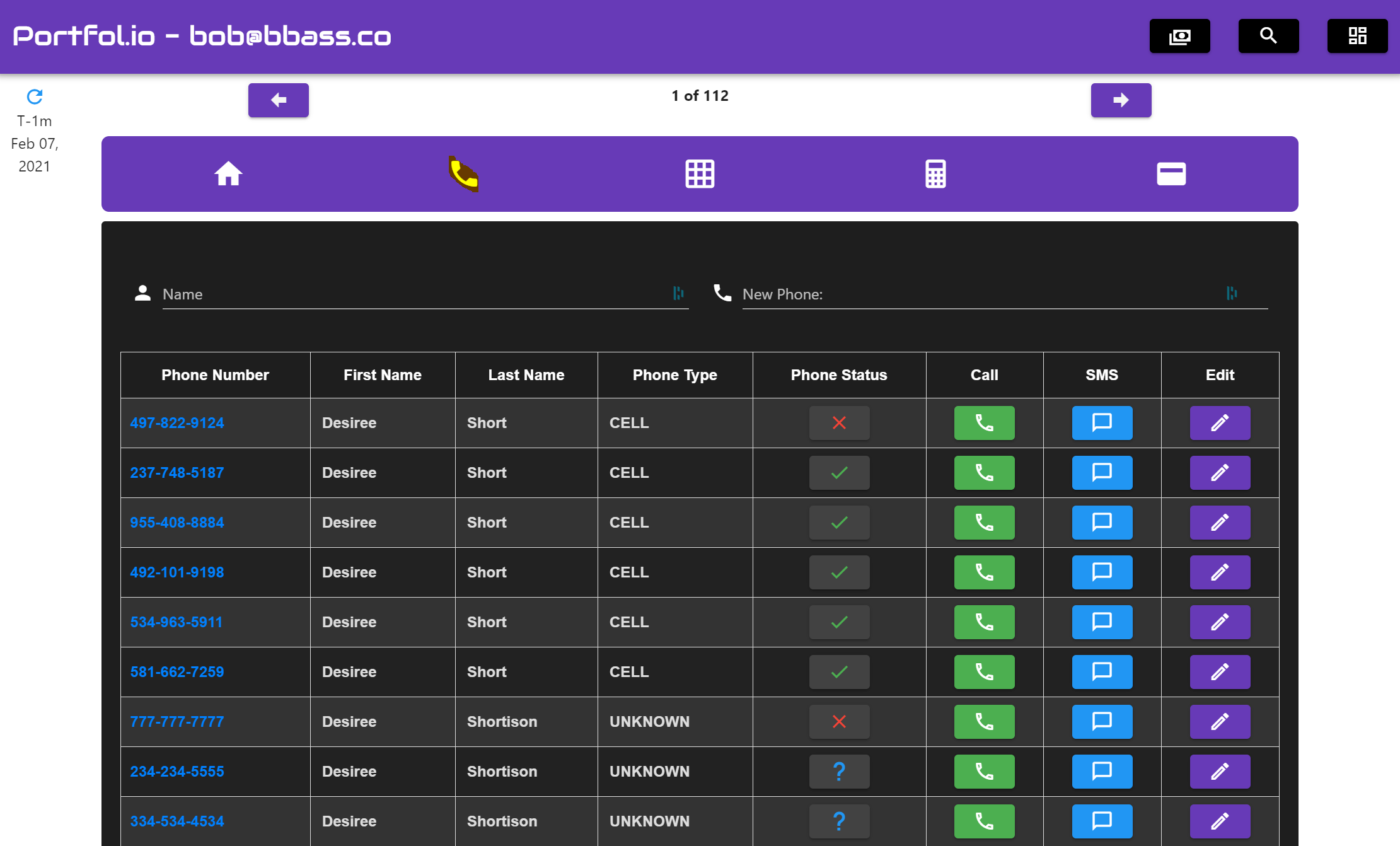This screenshot has width=1400, height=846.
Task: Toggle phone status for 497-822-9124
Action: coord(839,423)
